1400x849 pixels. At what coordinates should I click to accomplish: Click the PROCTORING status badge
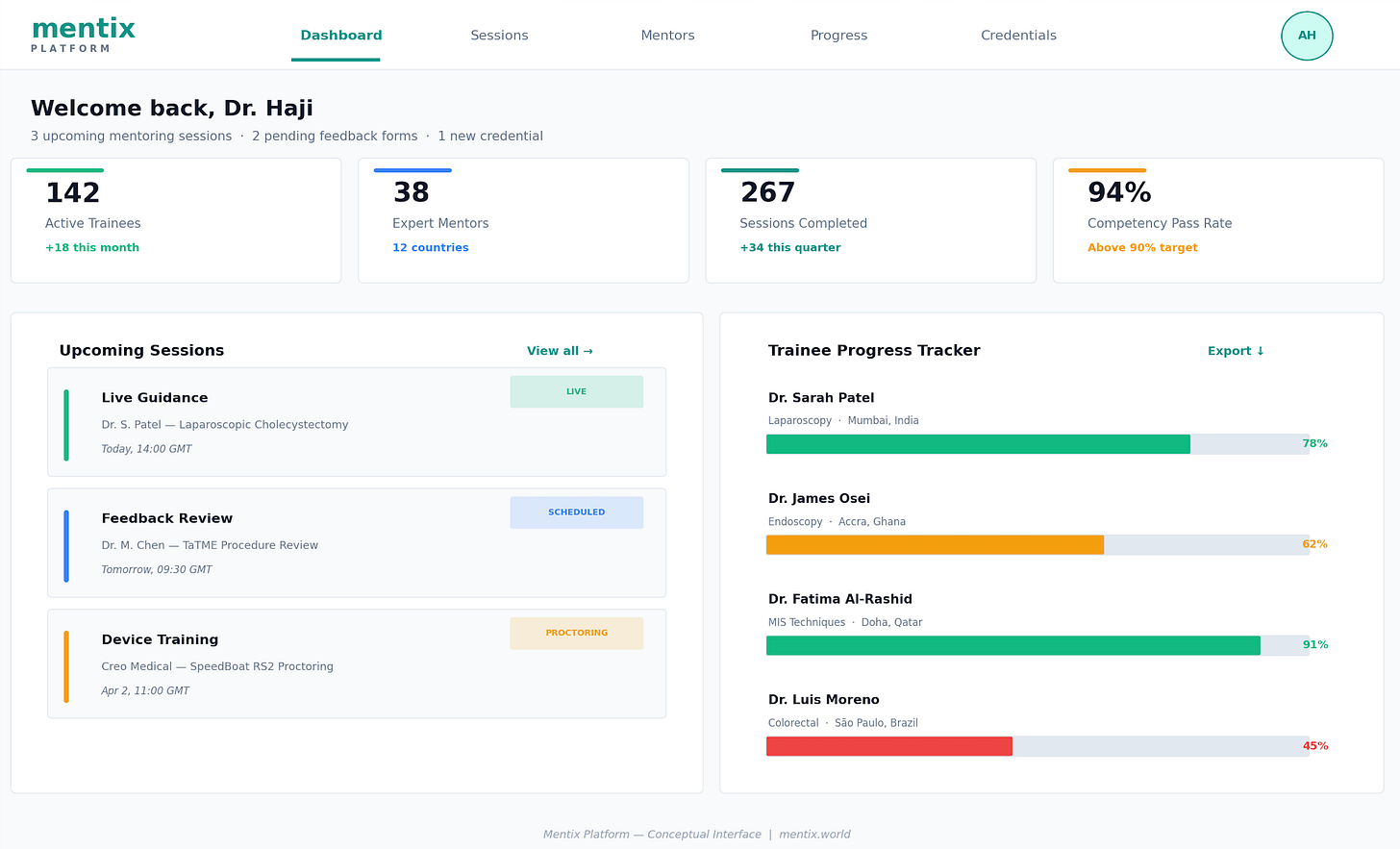pos(576,633)
